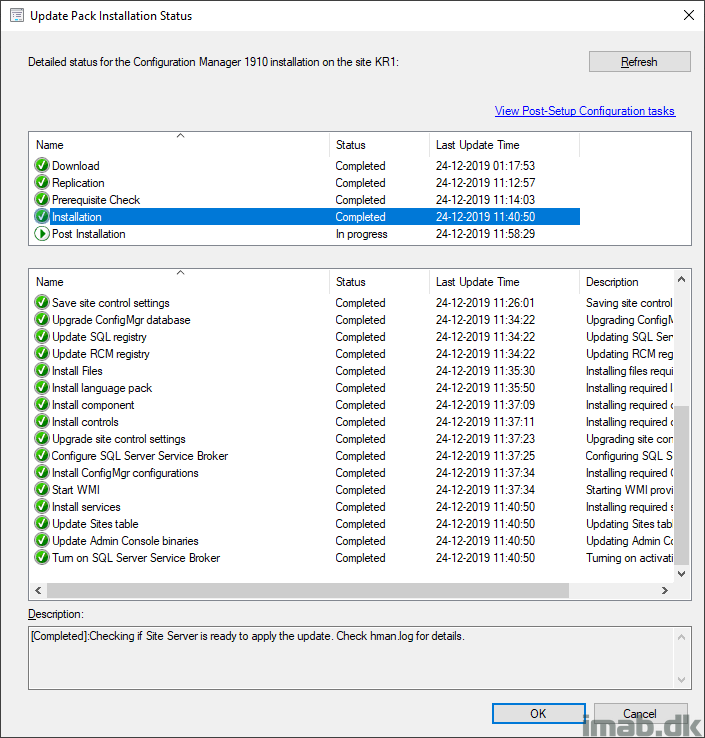Click the In progress status text
Image resolution: width=705 pixels, height=738 pixels.
point(361,234)
